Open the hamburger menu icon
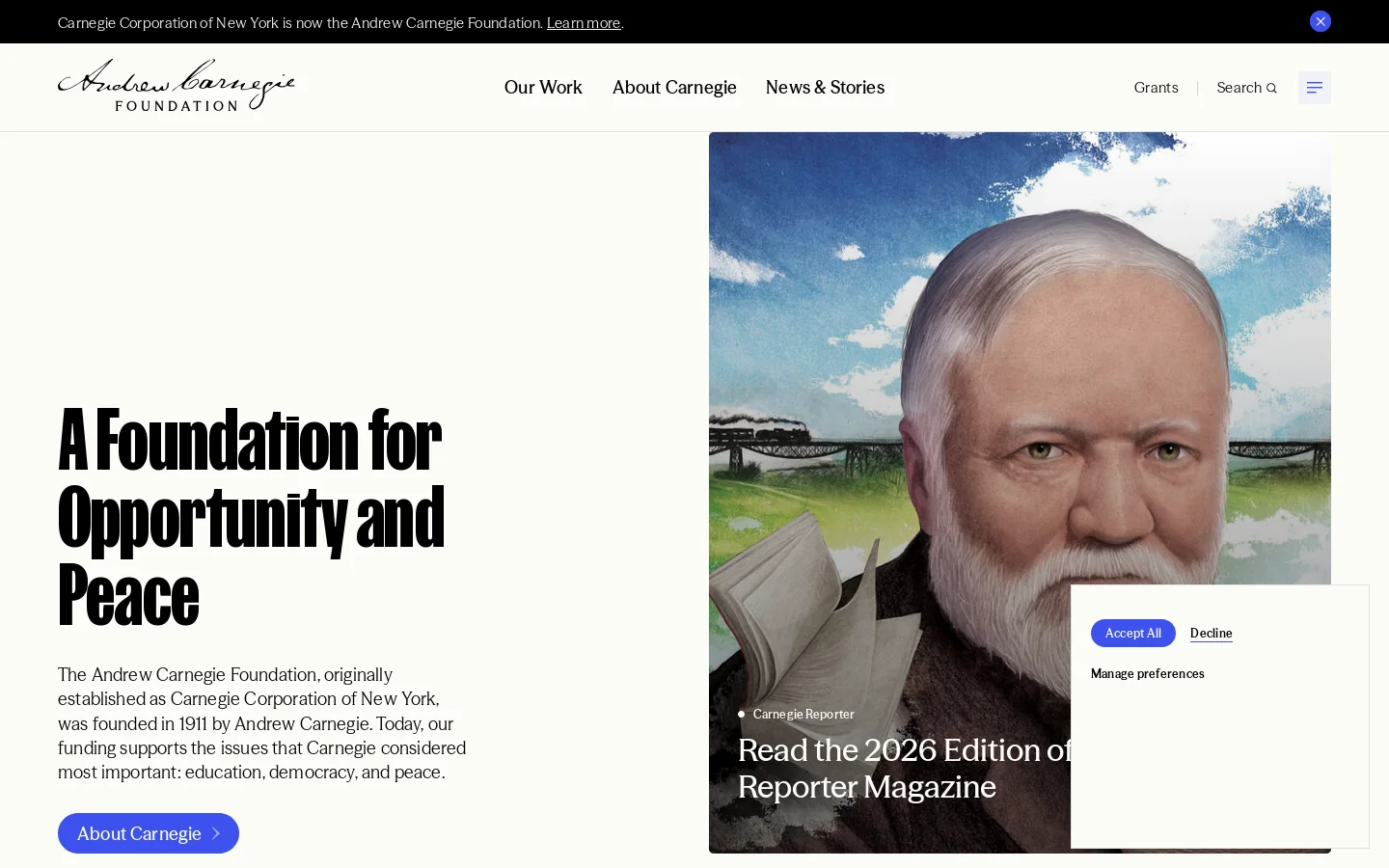The width and height of the screenshot is (1389, 868). coord(1315,88)
